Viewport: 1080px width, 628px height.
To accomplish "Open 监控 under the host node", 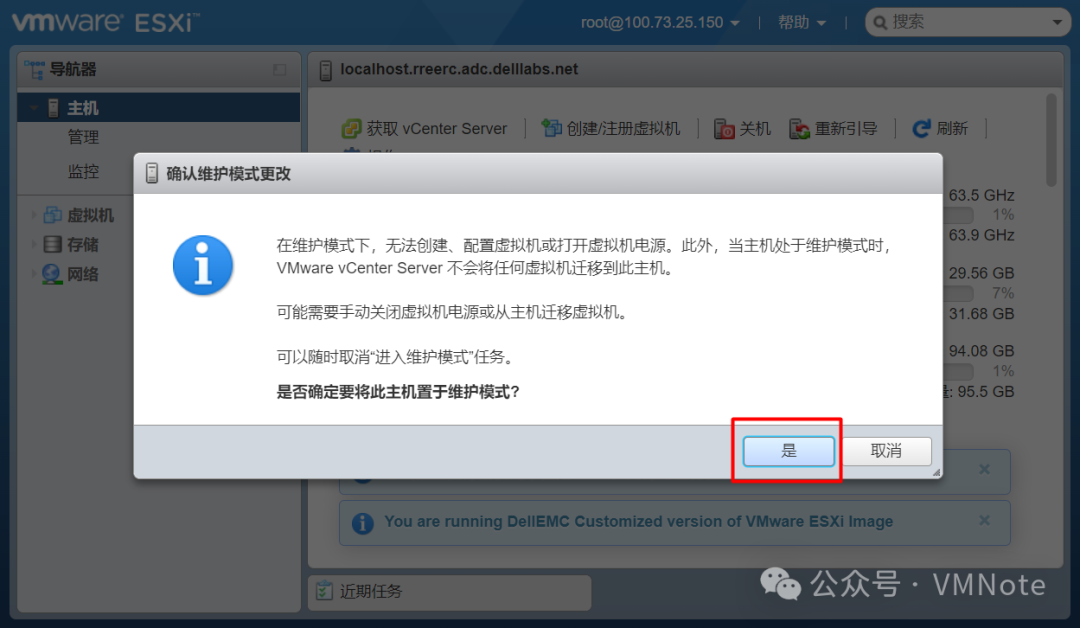I will pyautogui.click(x=83, y=171).
